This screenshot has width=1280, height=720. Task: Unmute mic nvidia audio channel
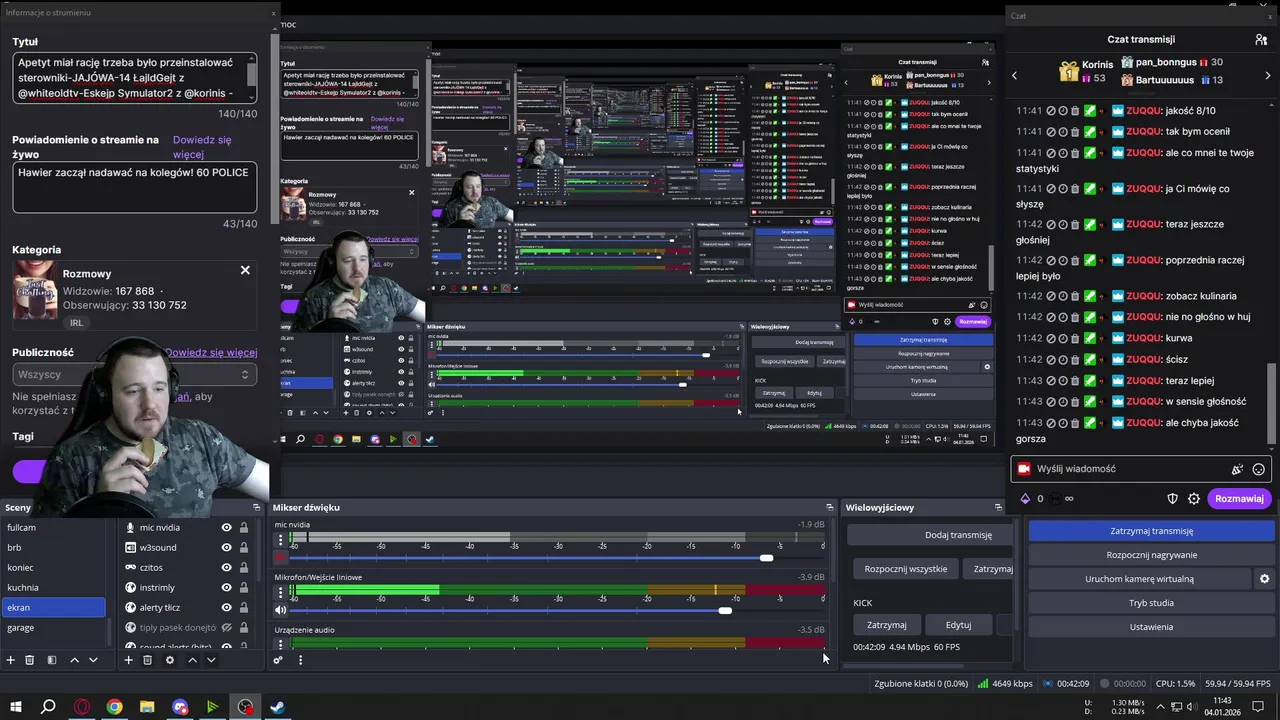click(280, 557)
